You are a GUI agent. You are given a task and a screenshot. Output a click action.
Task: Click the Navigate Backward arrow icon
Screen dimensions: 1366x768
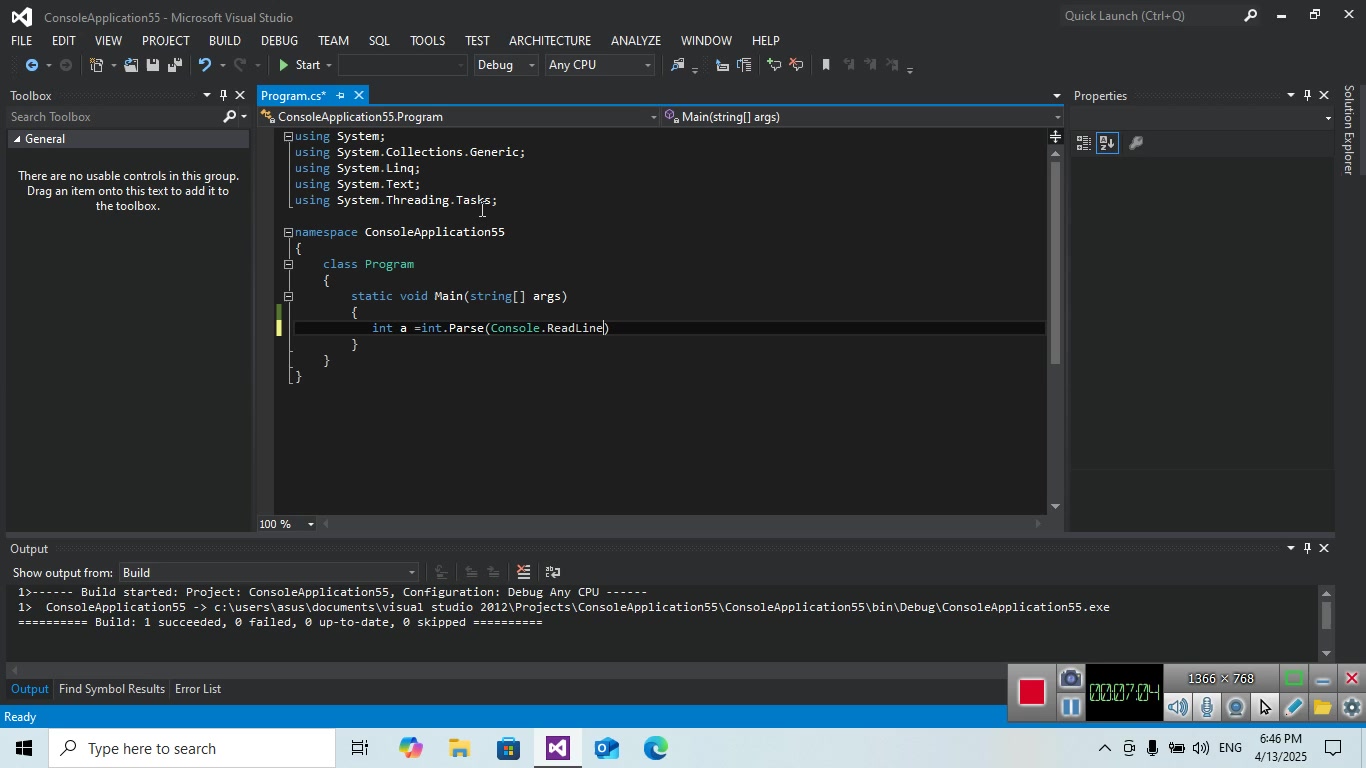pos(32,65)
